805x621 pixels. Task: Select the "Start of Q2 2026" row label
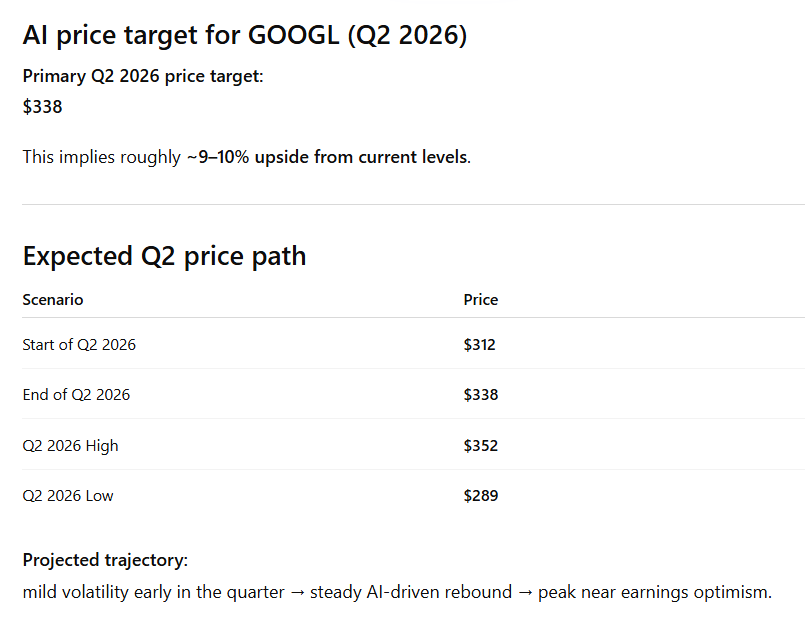tap(79, 345)
